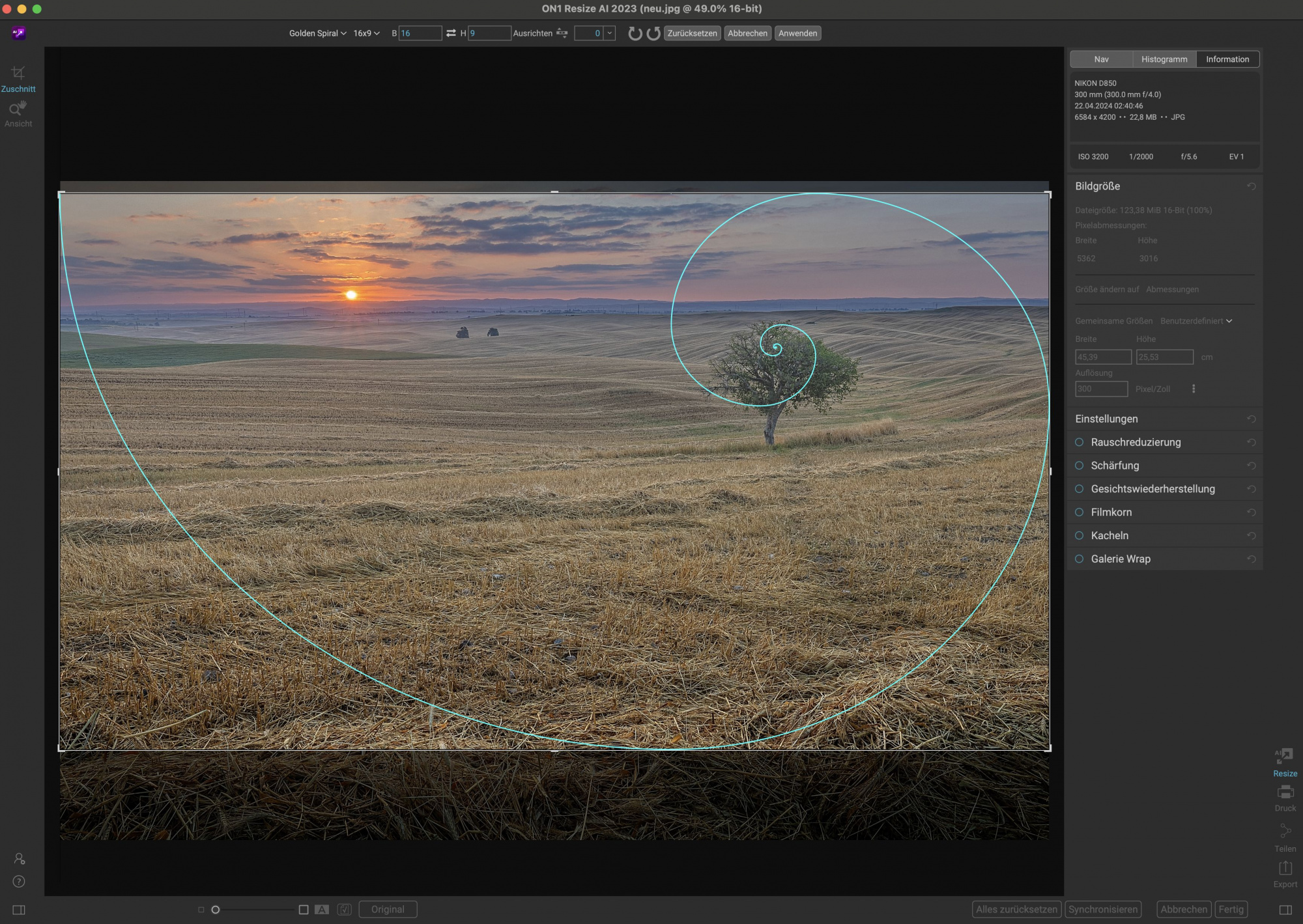Click the Anwenden button

[x=797, y=33]
